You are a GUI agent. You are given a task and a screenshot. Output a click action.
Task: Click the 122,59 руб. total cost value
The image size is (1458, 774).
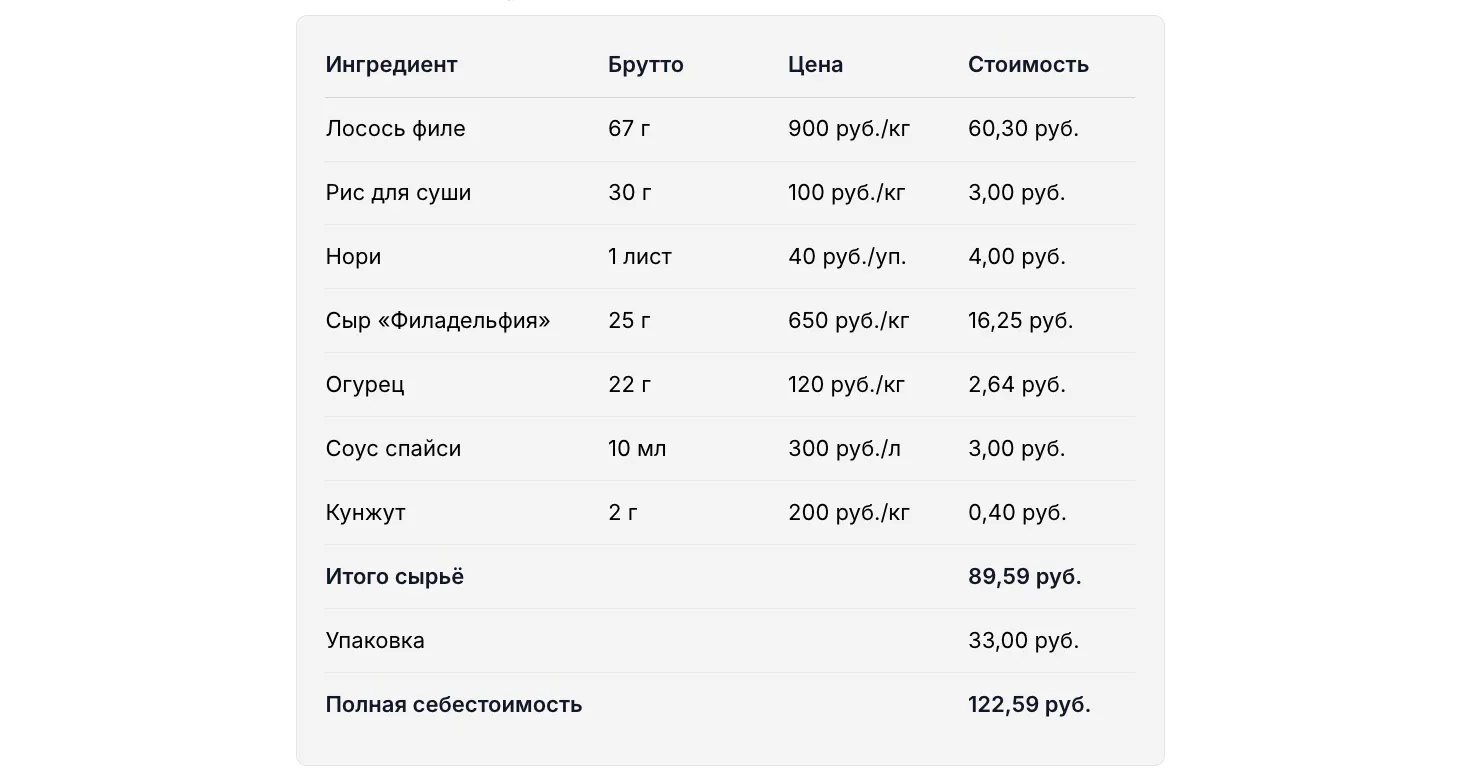1029,705
